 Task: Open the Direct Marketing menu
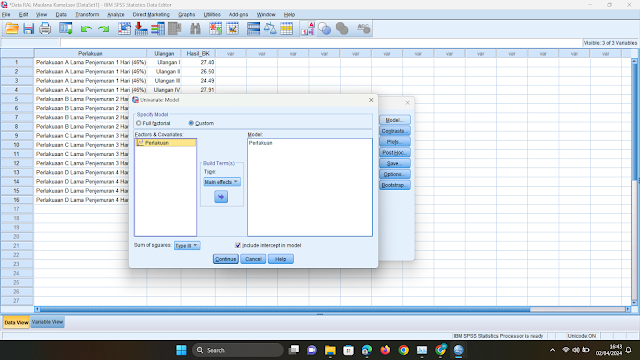(151, 14)
